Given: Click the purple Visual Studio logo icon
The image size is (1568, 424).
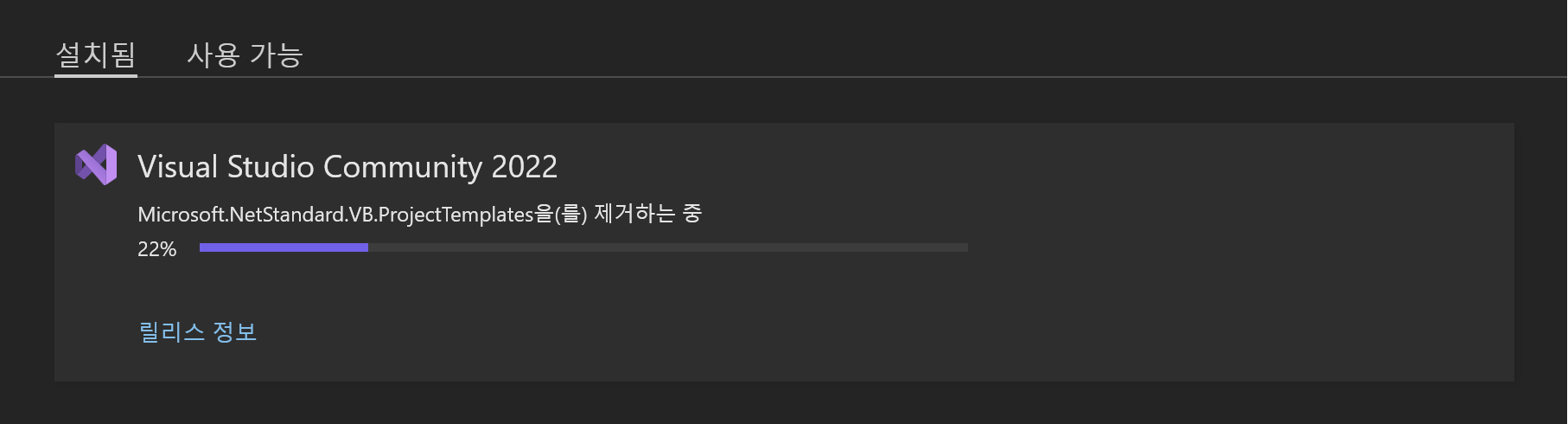Looking at the screenshot, I should pos(96,164).
